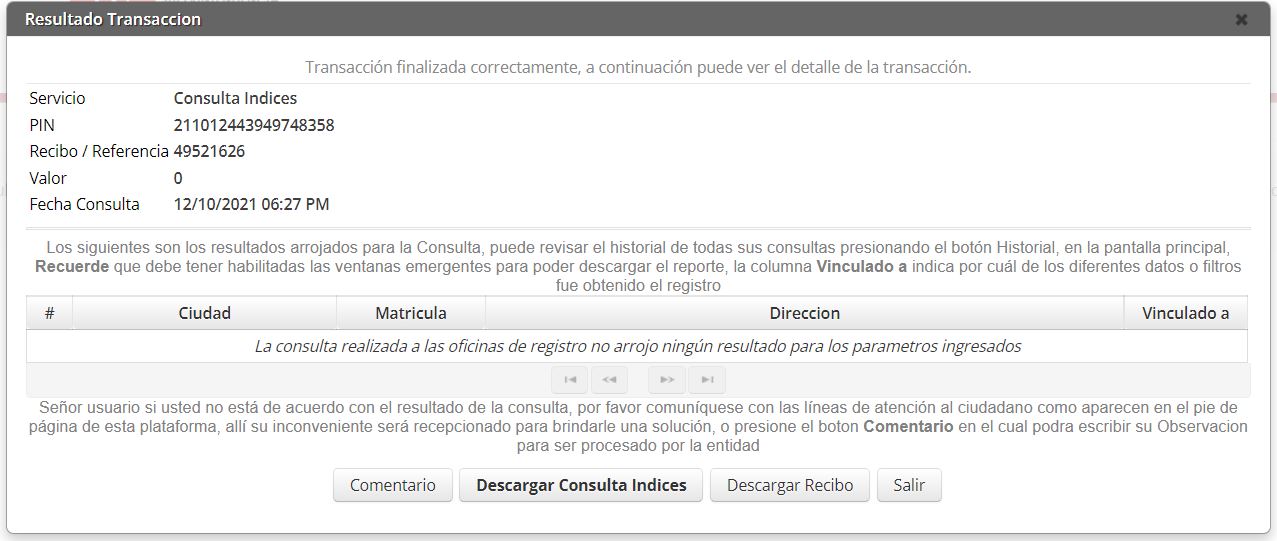The image size is (1277, 541).
Task: Click the Comentario button
Action: (x=393, y=485)
